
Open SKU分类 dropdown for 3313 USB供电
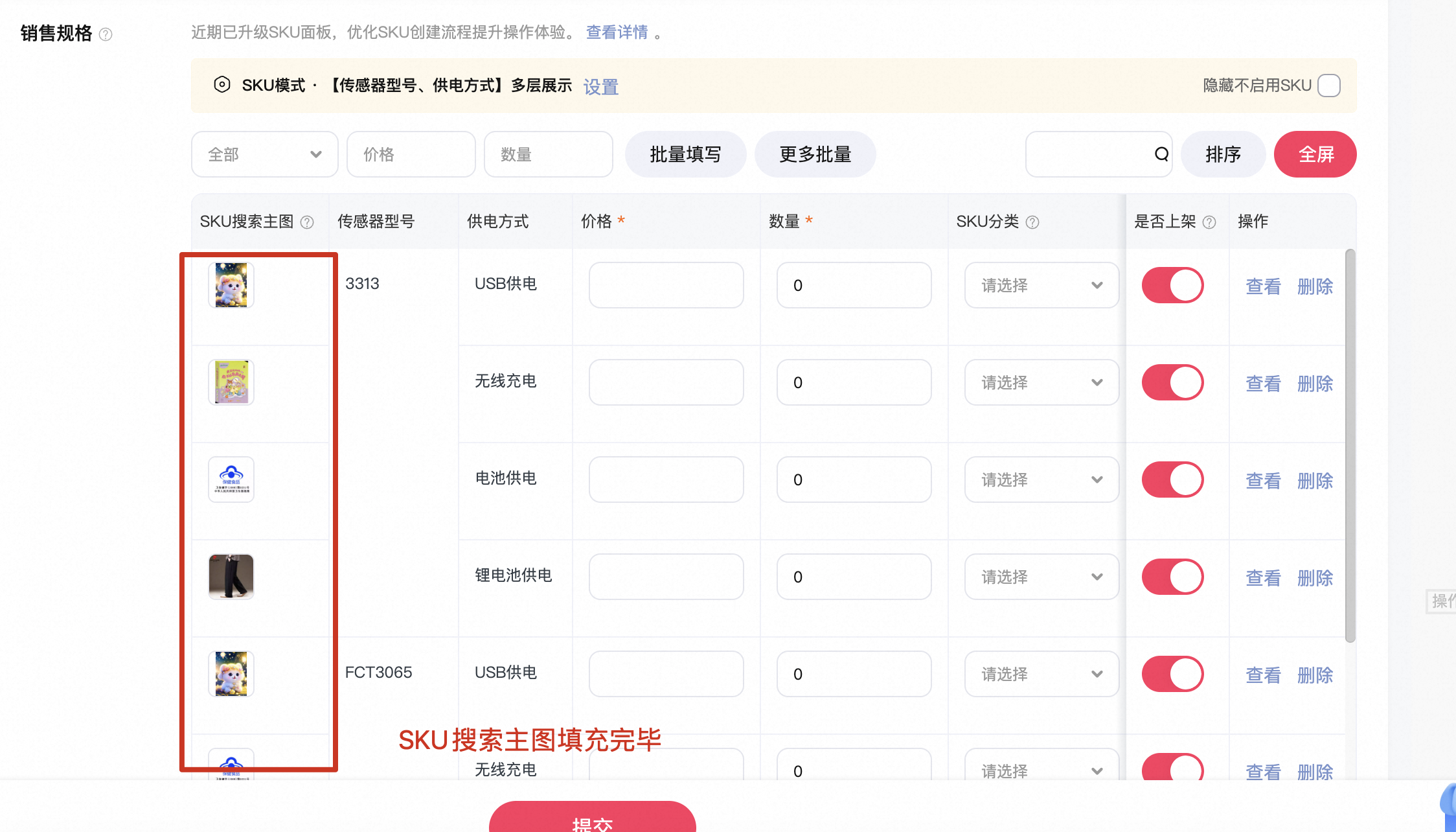pyautogui.click(x=1041, y=285)
